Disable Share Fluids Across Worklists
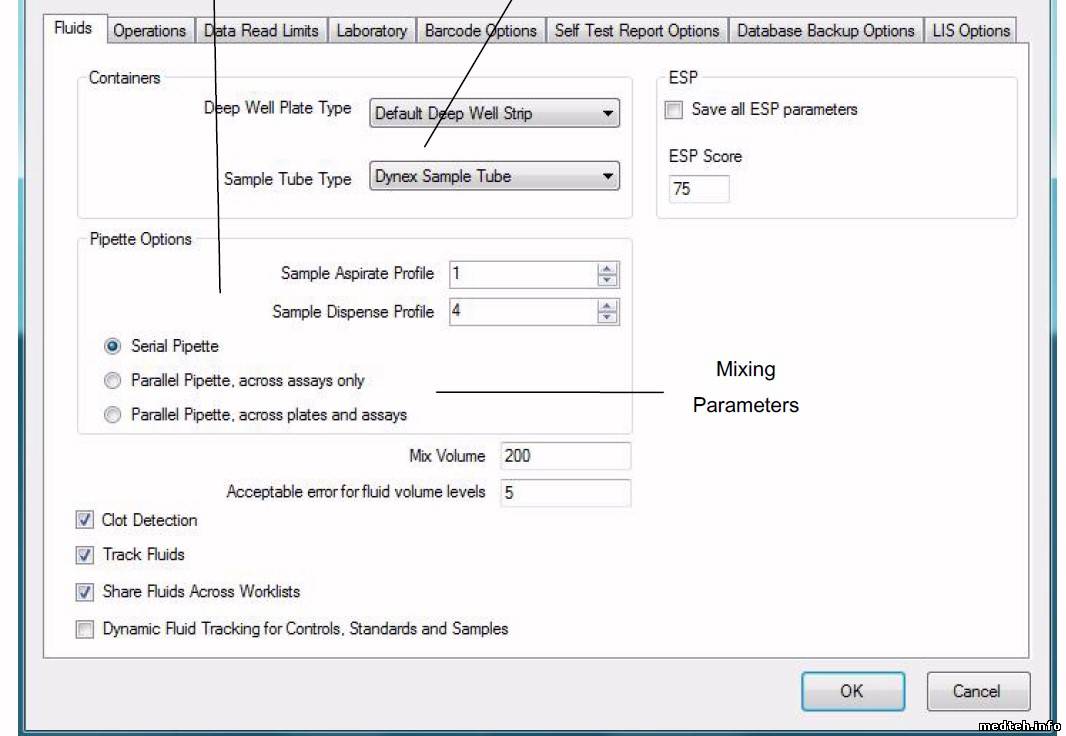The image size is (1066, 736). pos(85,592)
